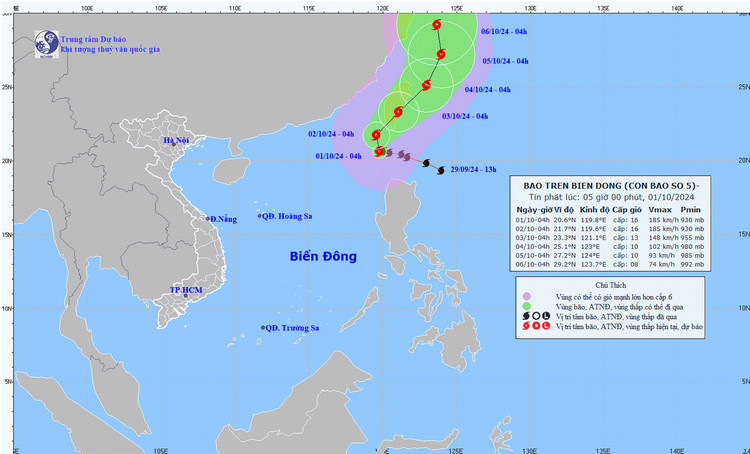Viewport: 750px width, 454px height.
Task: Click the storm symbol nearest the 04/10/24 - 04h label
Action: point(427,85)
